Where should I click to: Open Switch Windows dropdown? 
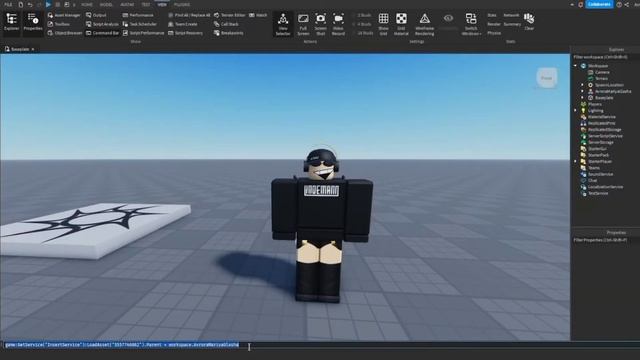471,24
